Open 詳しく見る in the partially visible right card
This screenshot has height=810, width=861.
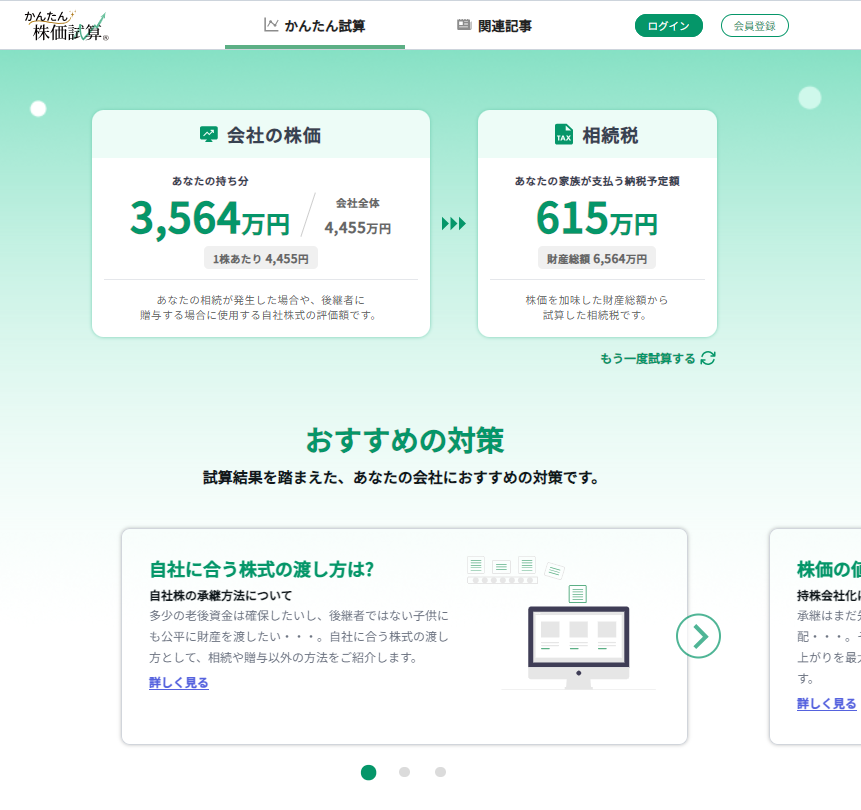point(826,704)
